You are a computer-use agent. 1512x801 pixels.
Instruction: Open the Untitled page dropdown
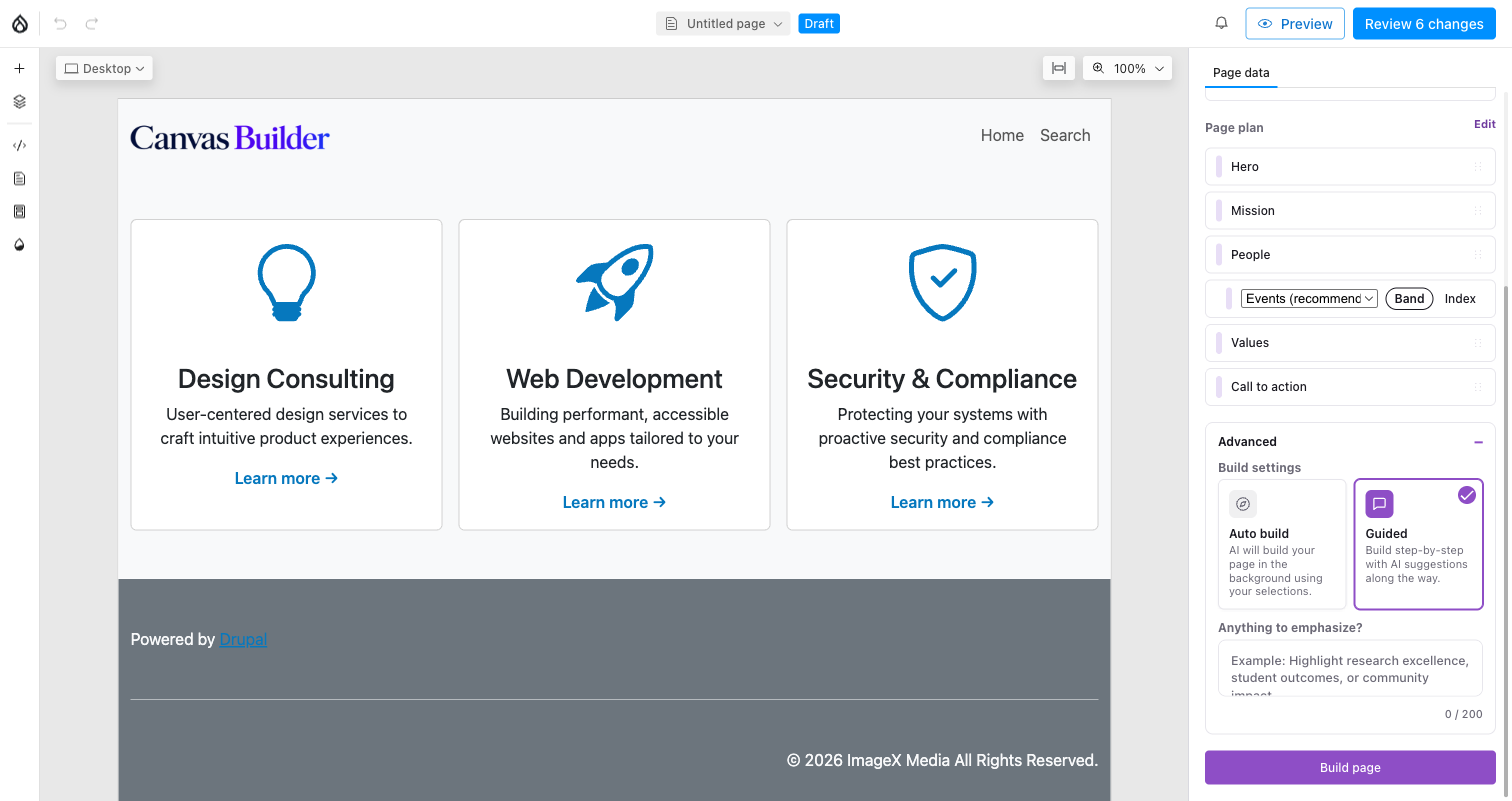[x=723, y=24]
